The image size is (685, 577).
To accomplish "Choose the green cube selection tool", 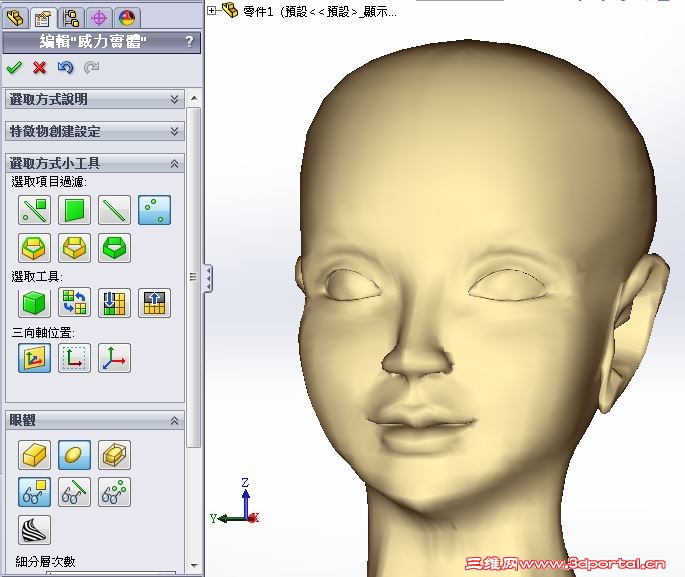I will 35,302.
